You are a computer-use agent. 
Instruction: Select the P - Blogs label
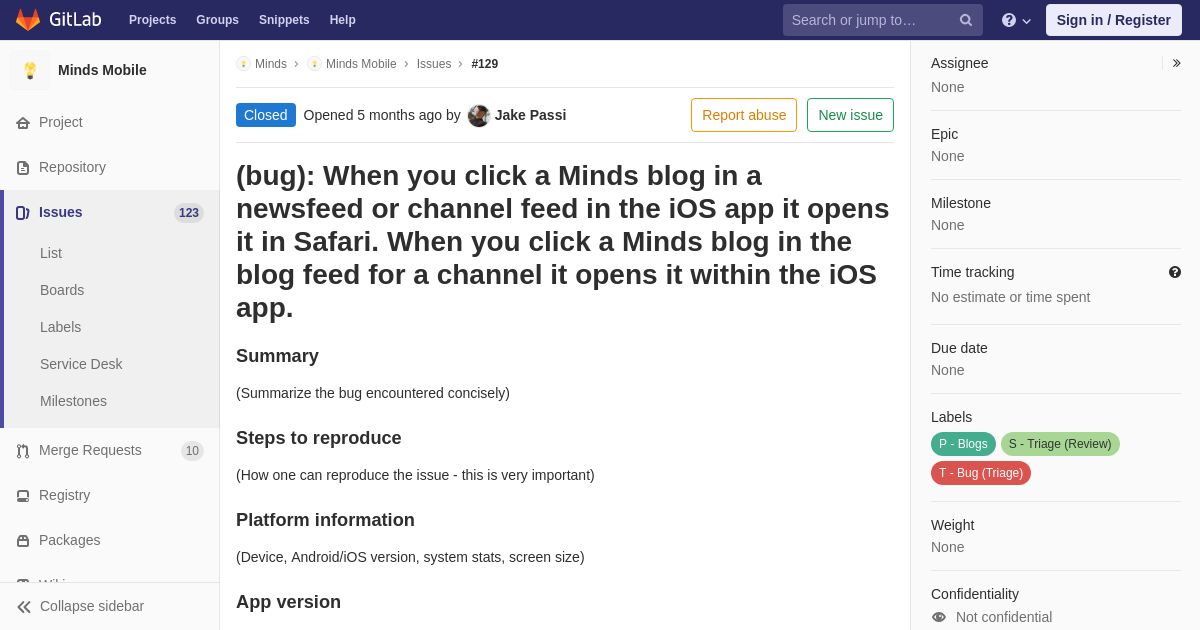963,444
